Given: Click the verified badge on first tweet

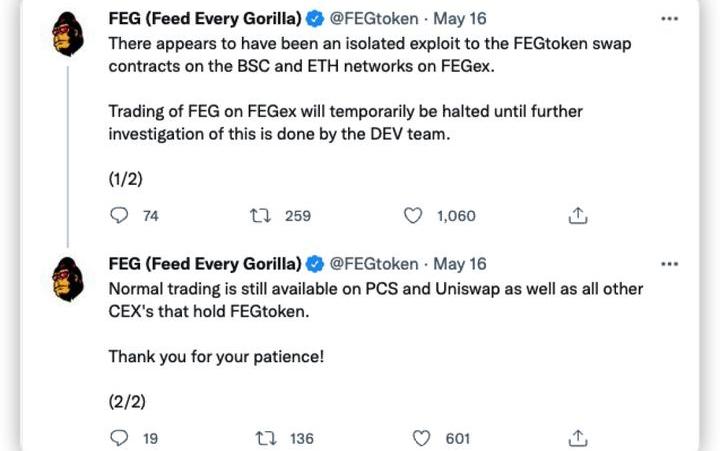Looking at the screenshot, I should pos(316,20).
